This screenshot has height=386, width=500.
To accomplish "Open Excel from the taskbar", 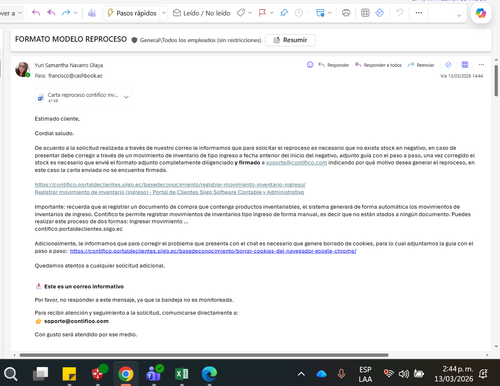I will (182, 374).
